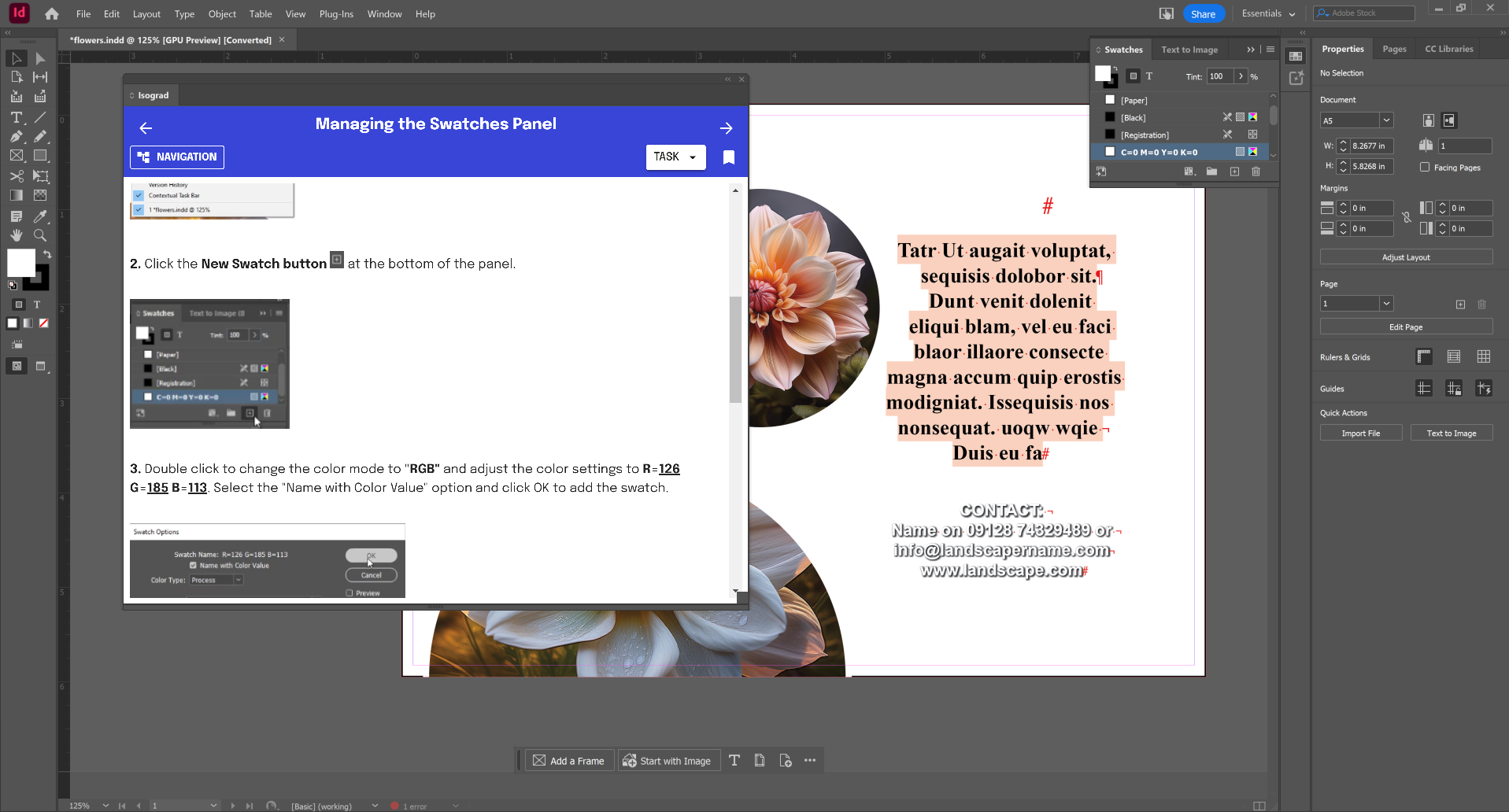The height and width of the screenshot is (812, 1509).
Task: Open the Object menu
Action: point(222,14)
